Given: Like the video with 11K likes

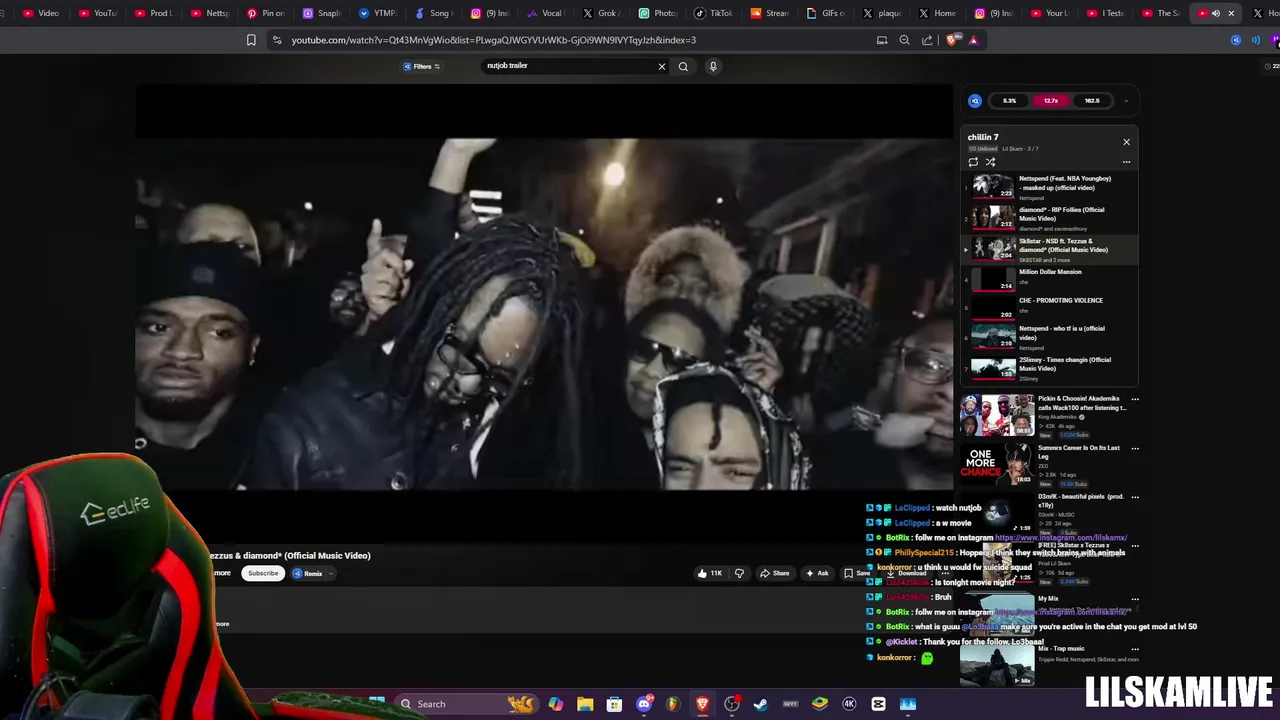Looking at the screenshot, I should point(709,574).
